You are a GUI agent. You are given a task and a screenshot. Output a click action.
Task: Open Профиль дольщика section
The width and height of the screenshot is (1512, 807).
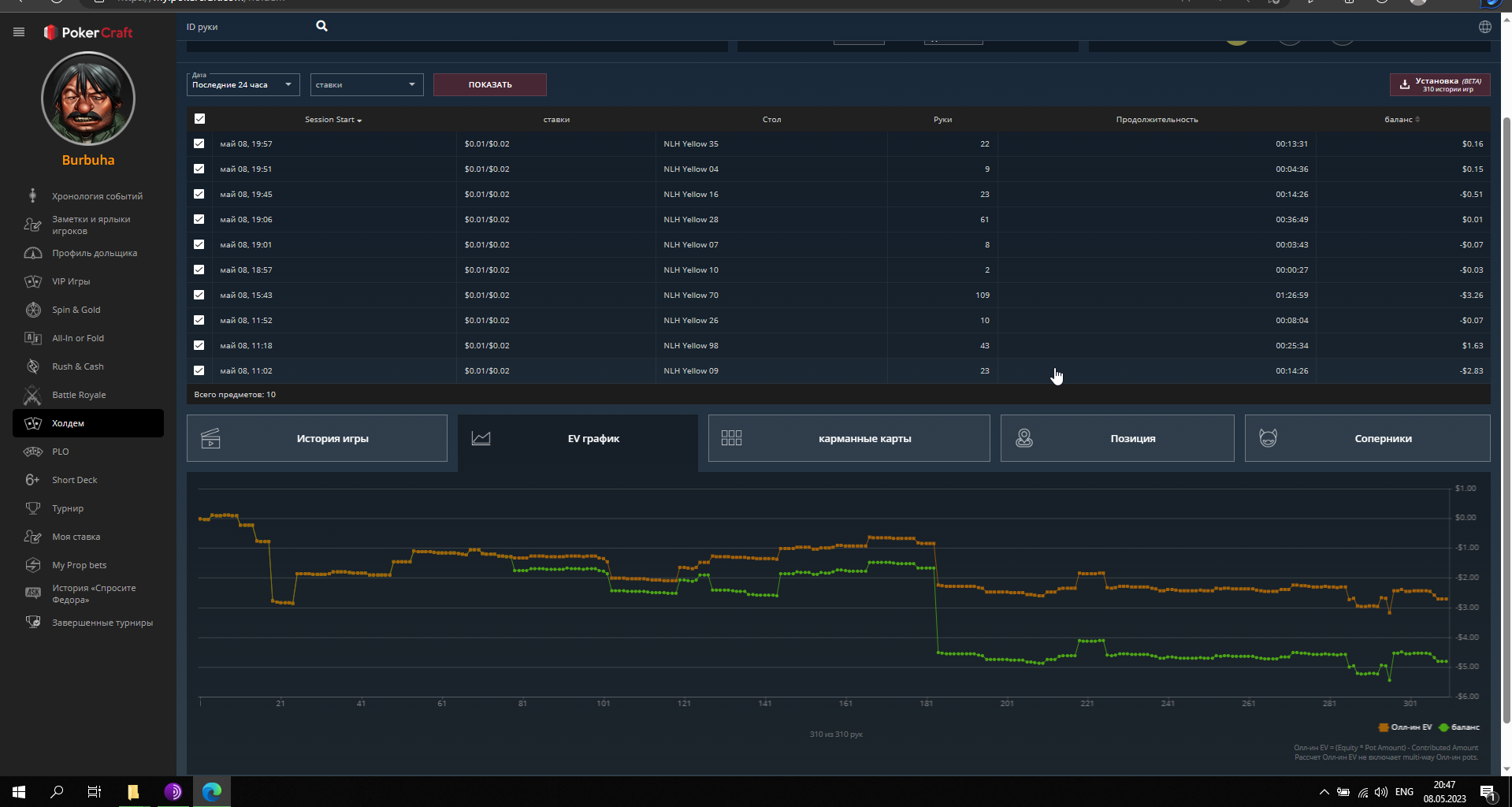[88, 253]
